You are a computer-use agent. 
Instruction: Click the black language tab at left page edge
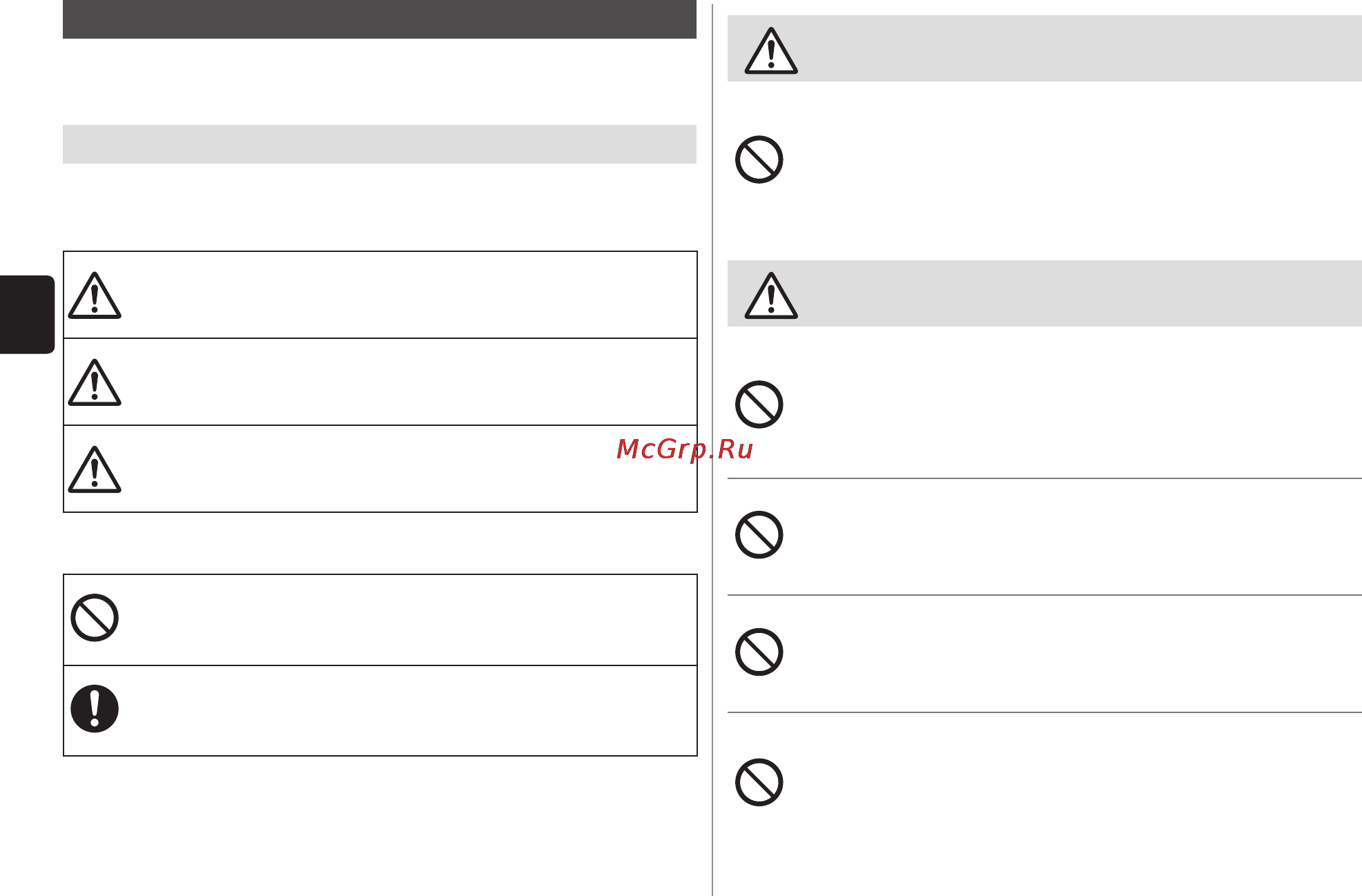pos(27,315)
